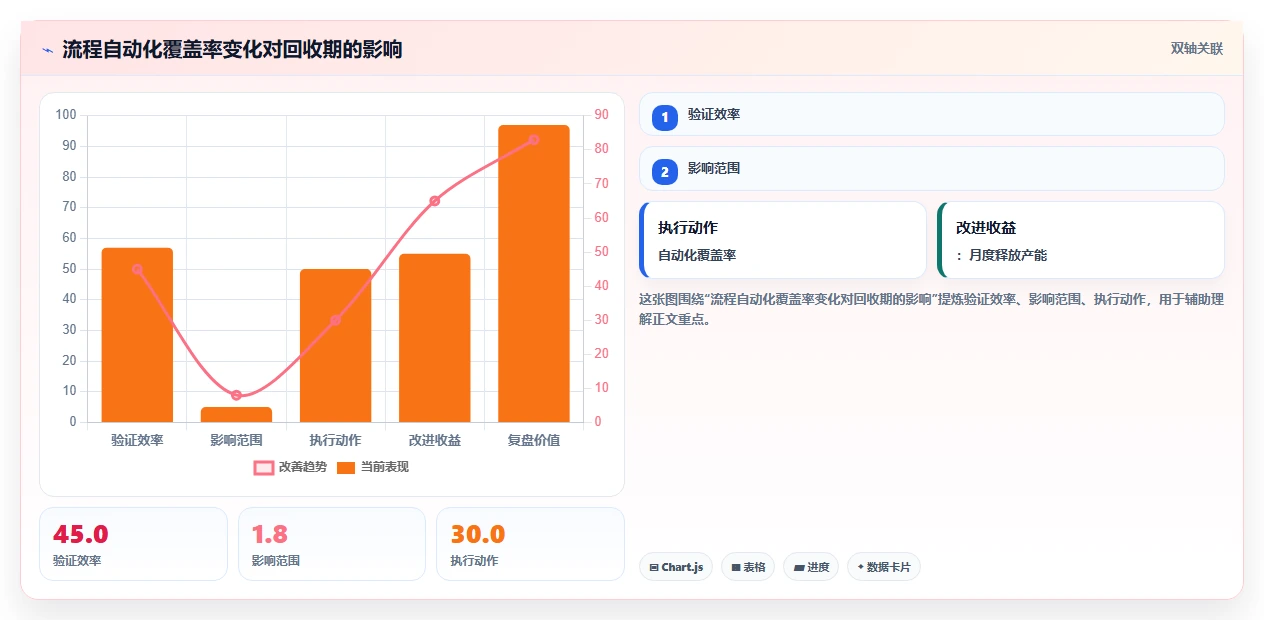1264x620 pixels.
Task: Select the Chart.js tag chip
Action: pos(676,567)
